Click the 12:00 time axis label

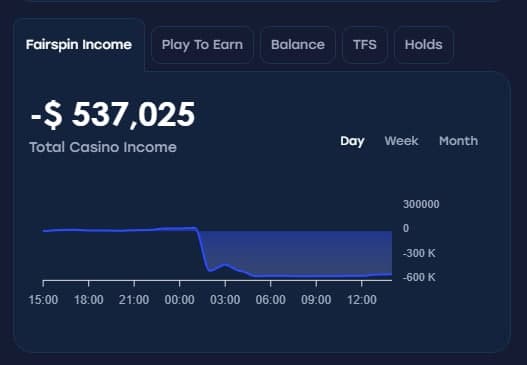(x=362, y=299)
